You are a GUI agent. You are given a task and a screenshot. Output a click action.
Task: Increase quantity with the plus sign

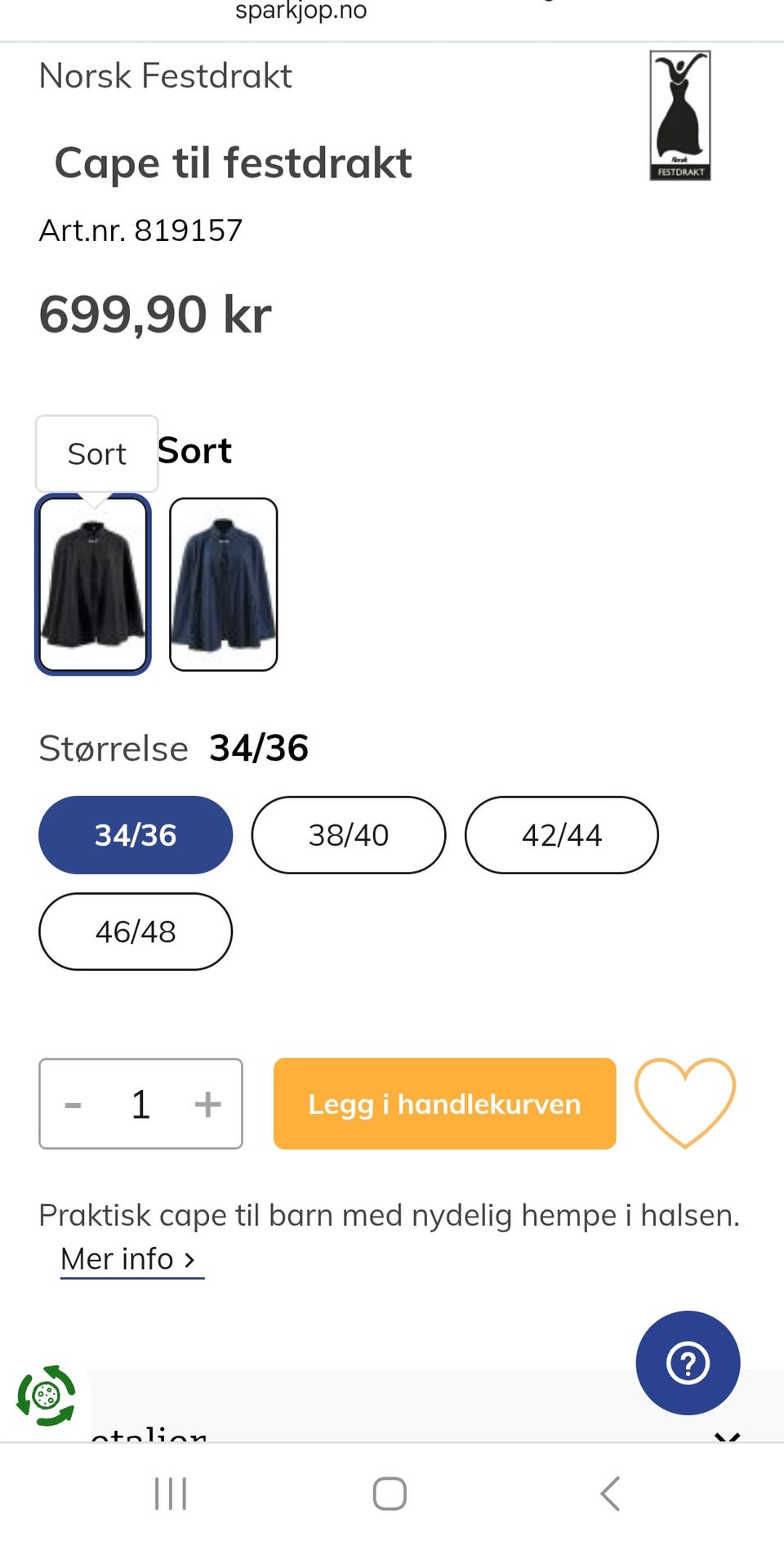pyautogui.click(x=207, y=1104)
